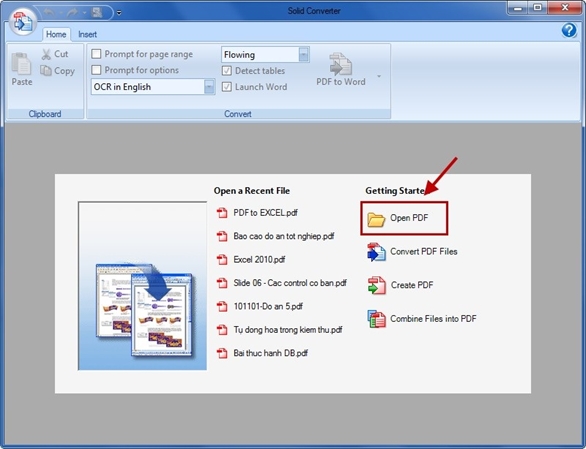Click the Create PDF icon
The image size is (586, 449).
(377, 285)
